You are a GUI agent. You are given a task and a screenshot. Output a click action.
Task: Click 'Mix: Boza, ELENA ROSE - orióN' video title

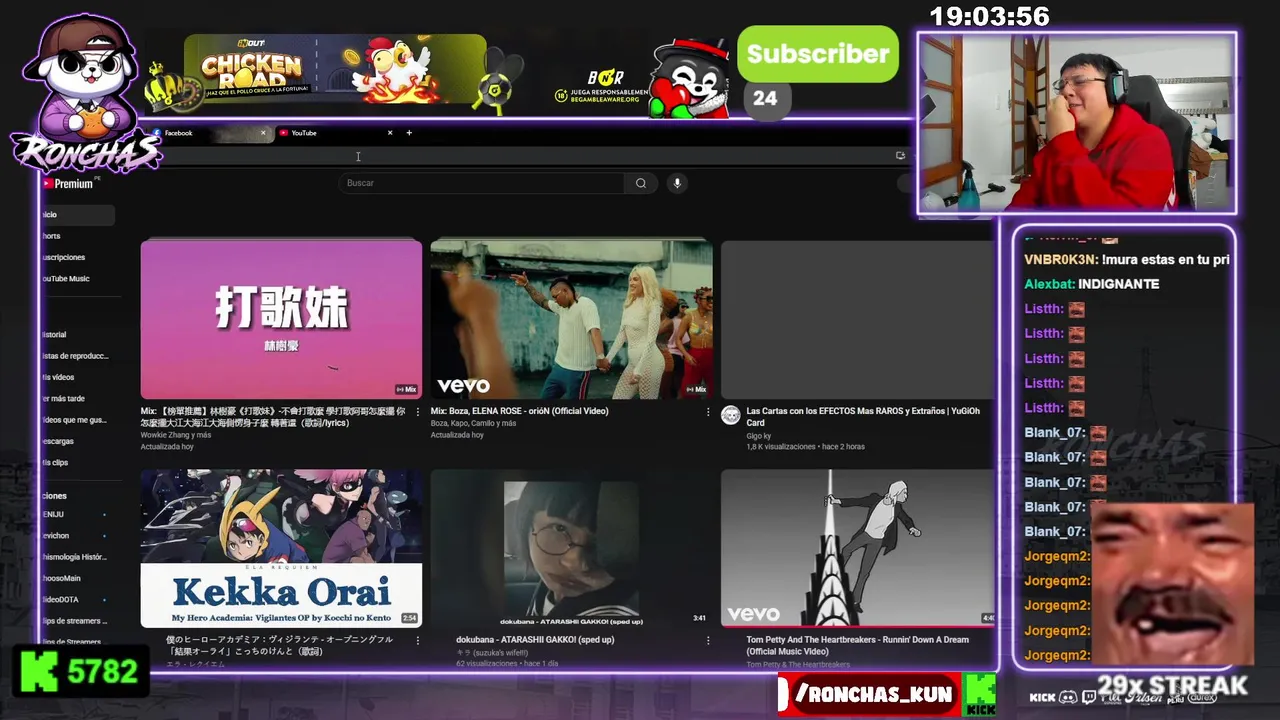tap(519, 411)
